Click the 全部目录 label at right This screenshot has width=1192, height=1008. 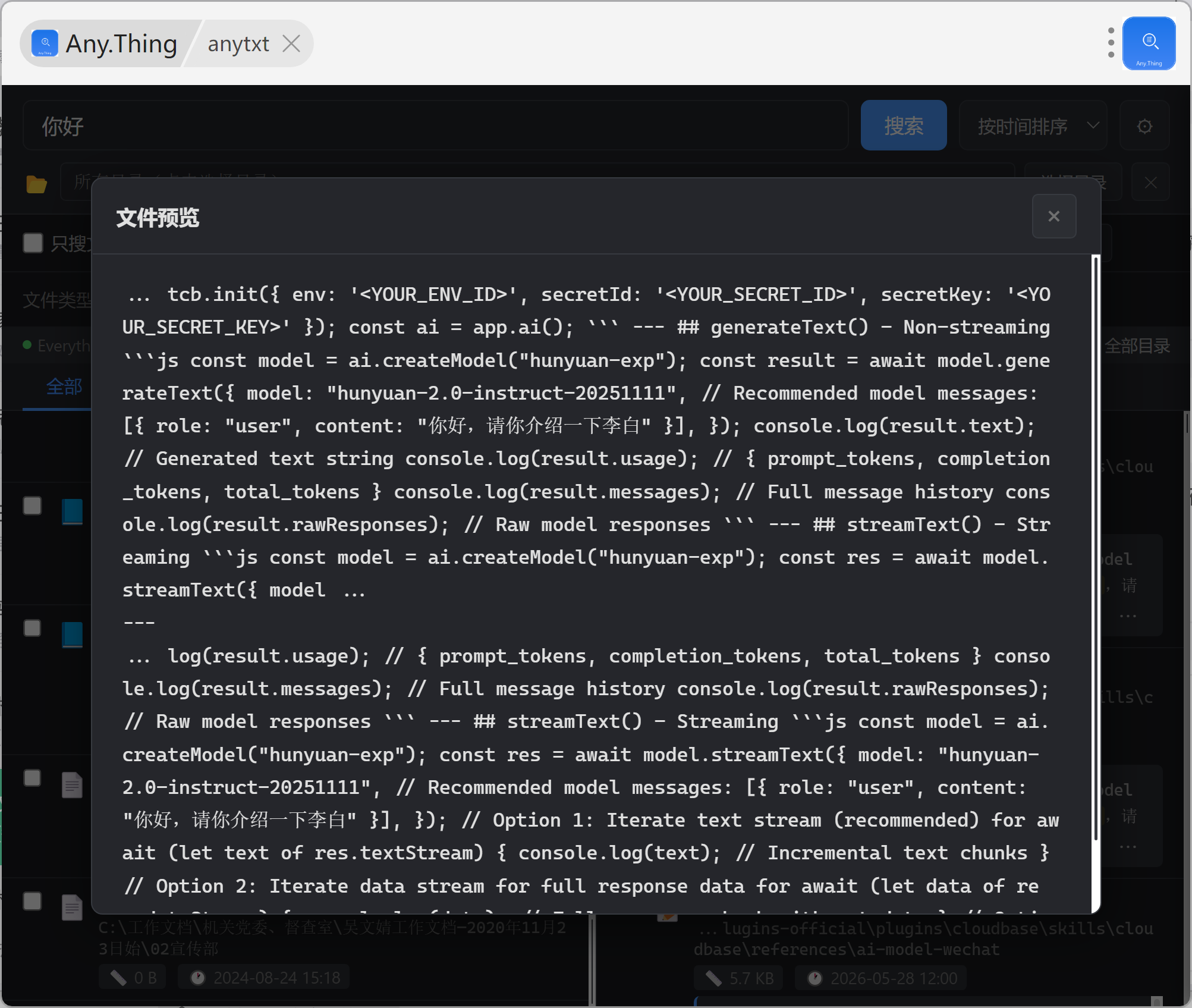(1137, 346)
